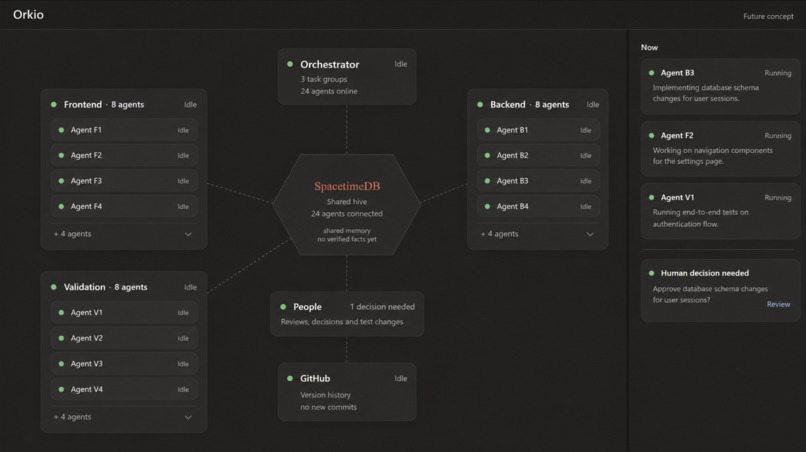Click green status dot beside People
Image resolution: width=806 pixels, height=452 pixels.
[283, 306]
